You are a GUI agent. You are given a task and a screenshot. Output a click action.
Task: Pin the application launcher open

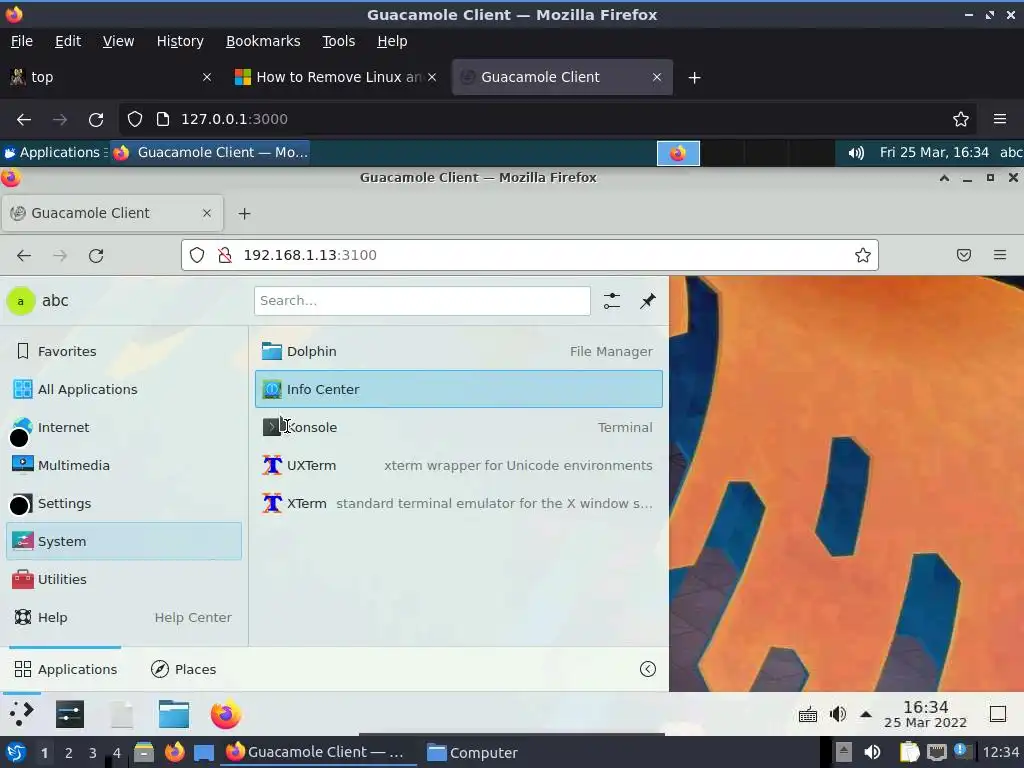coord(647,300)
